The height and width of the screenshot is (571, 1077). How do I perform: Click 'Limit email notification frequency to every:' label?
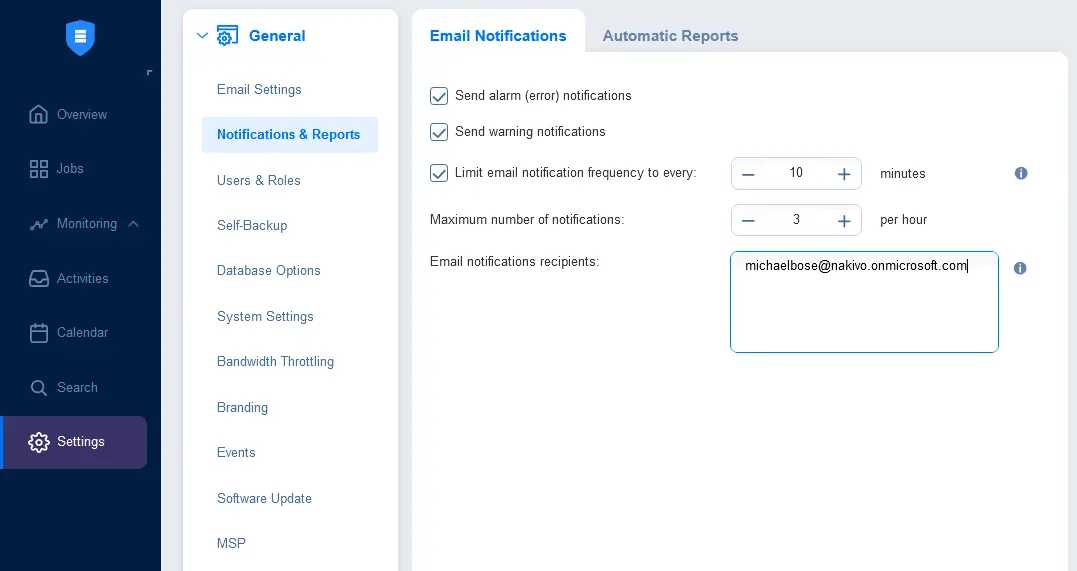coord(576,172)
